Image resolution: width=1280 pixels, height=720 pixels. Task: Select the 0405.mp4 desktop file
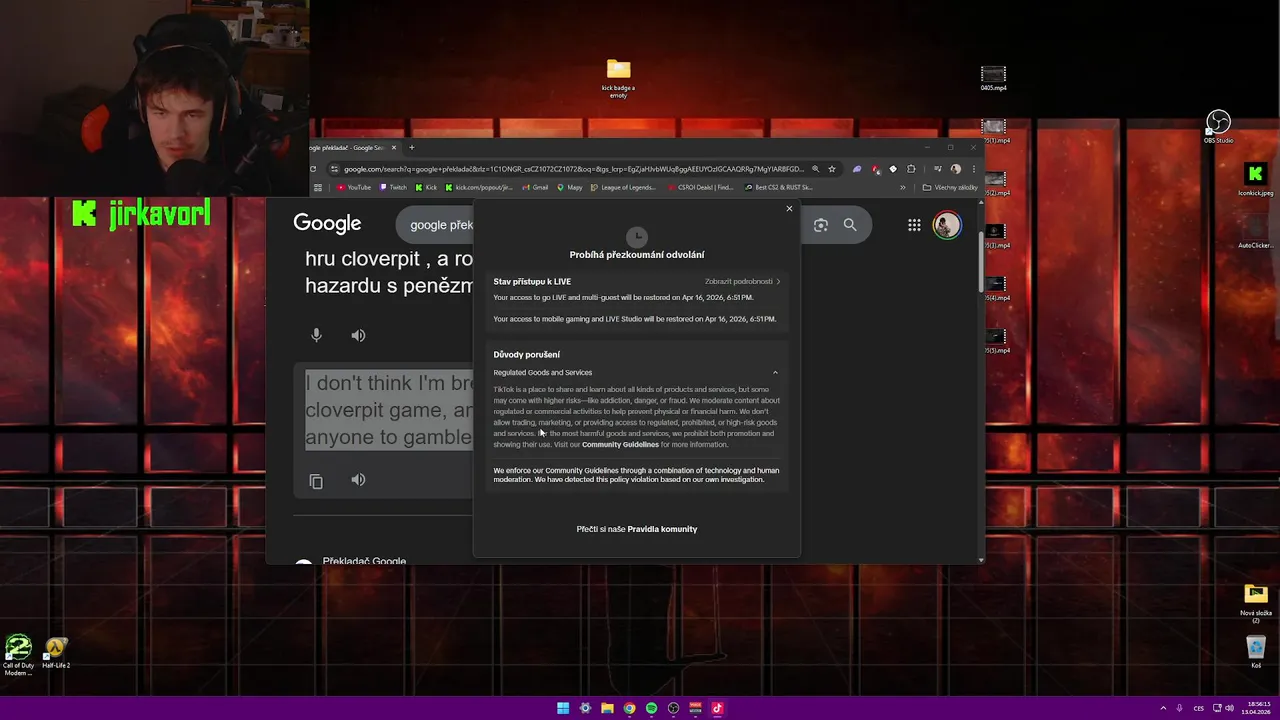pos(993,79)
